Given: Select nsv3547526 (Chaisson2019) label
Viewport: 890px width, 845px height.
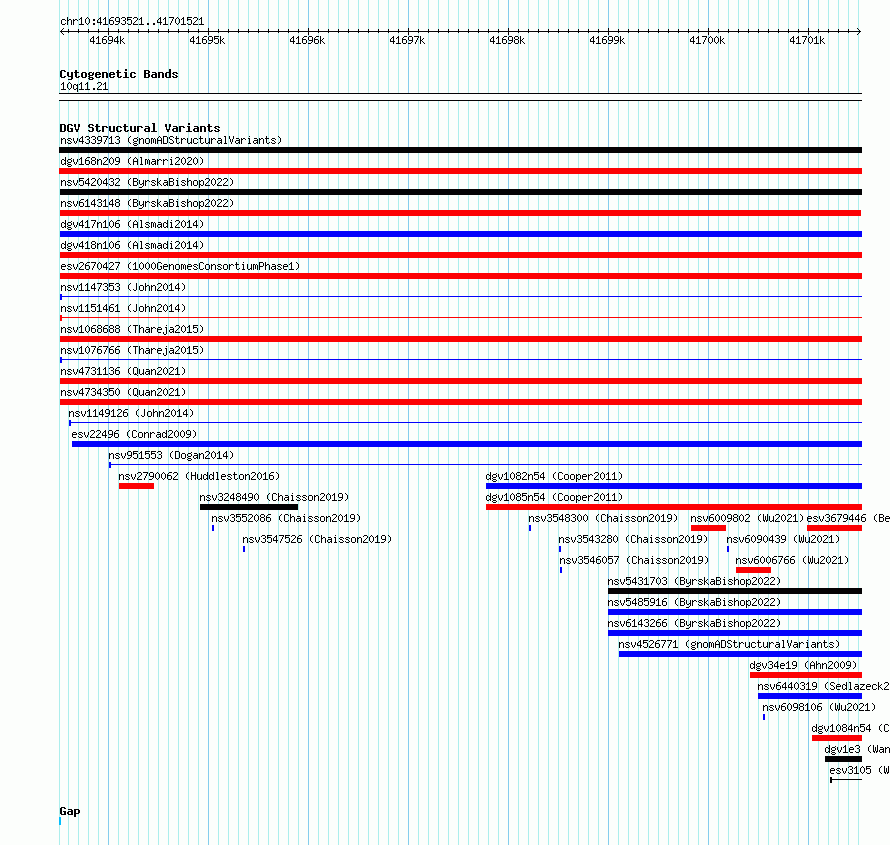Looking at the screenshot, I should pos(317,539).
